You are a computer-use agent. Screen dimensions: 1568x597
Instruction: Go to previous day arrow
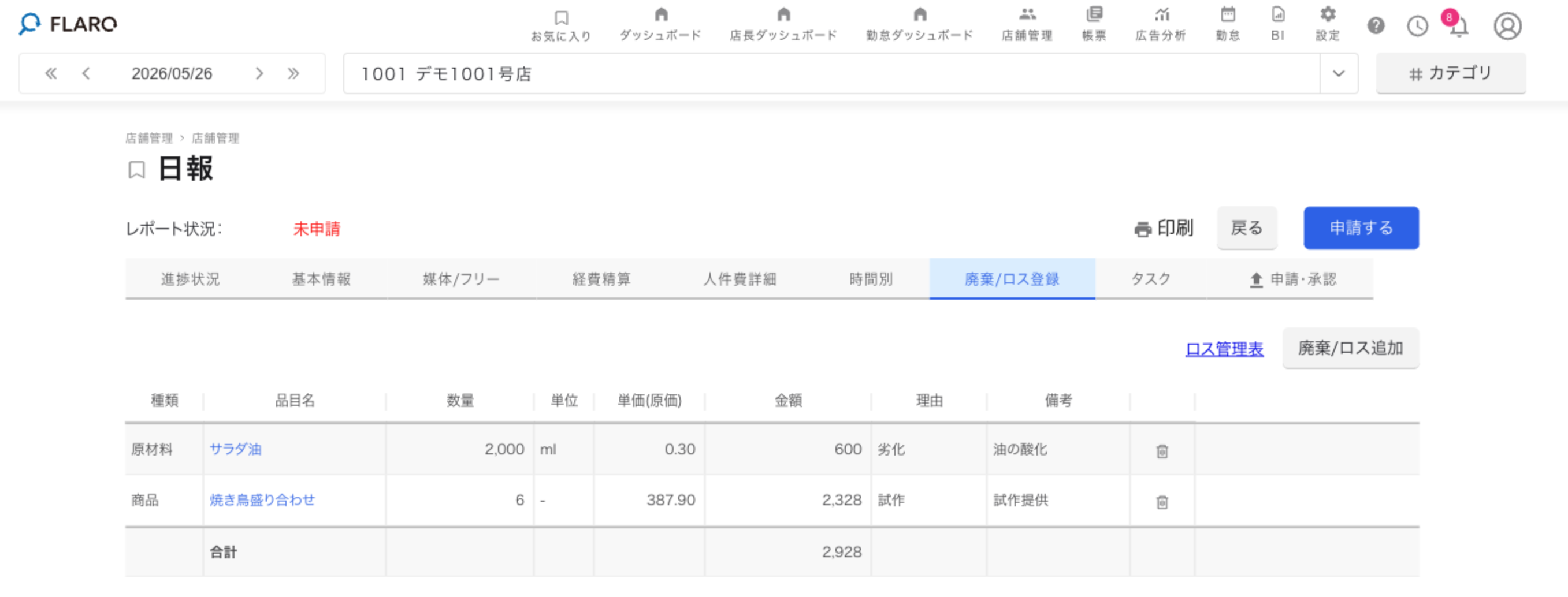click(x=86, y=74)
